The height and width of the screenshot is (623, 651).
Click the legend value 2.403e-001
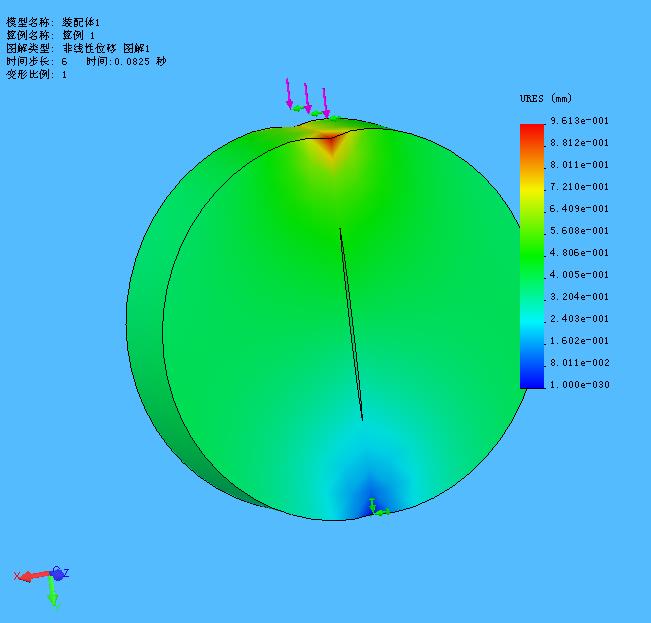(x=579, y=319)
